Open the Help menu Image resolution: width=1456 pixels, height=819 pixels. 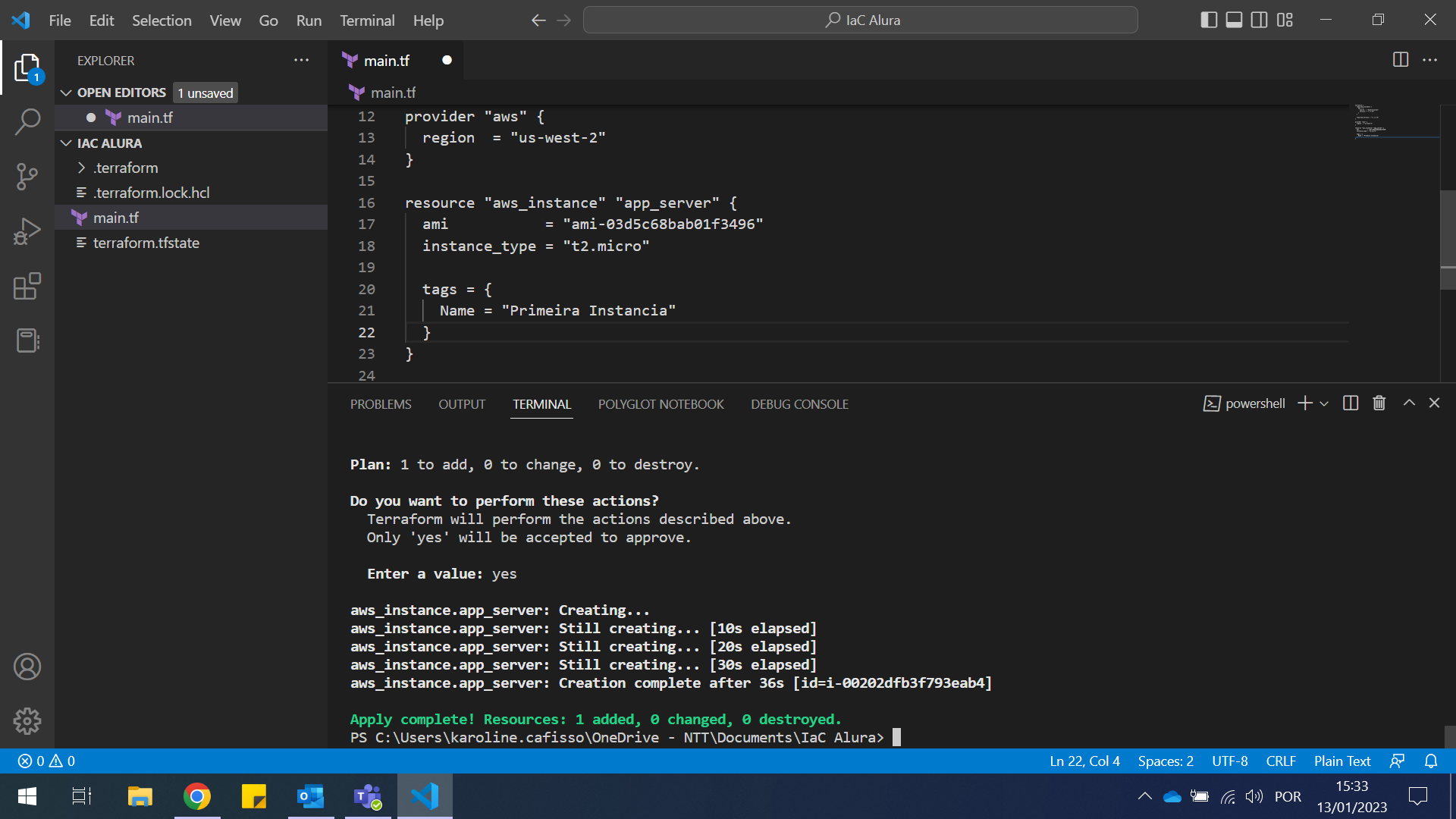coord(428,20)
